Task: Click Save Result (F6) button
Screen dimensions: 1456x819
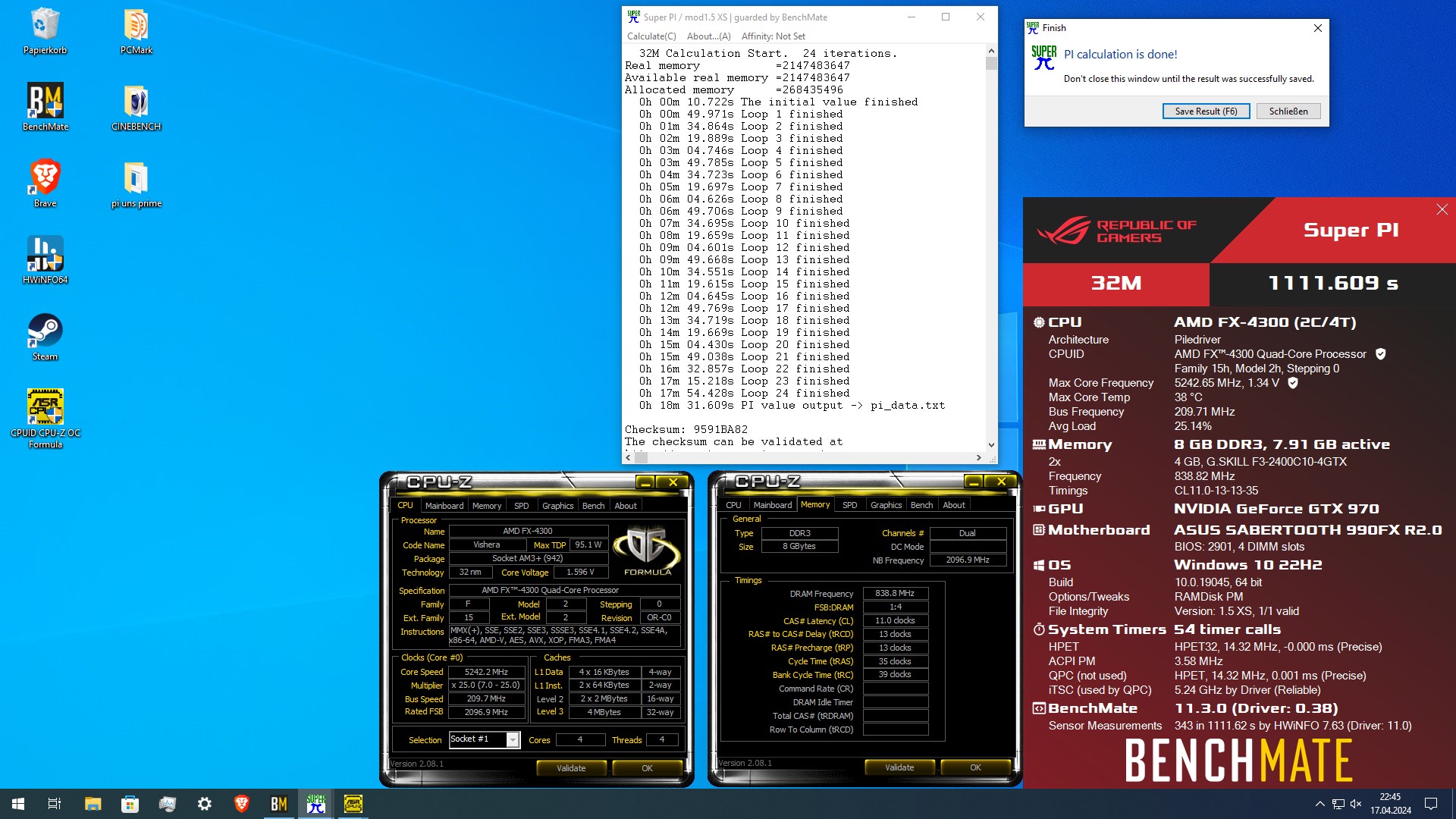Action: [x=1206, y=111]
